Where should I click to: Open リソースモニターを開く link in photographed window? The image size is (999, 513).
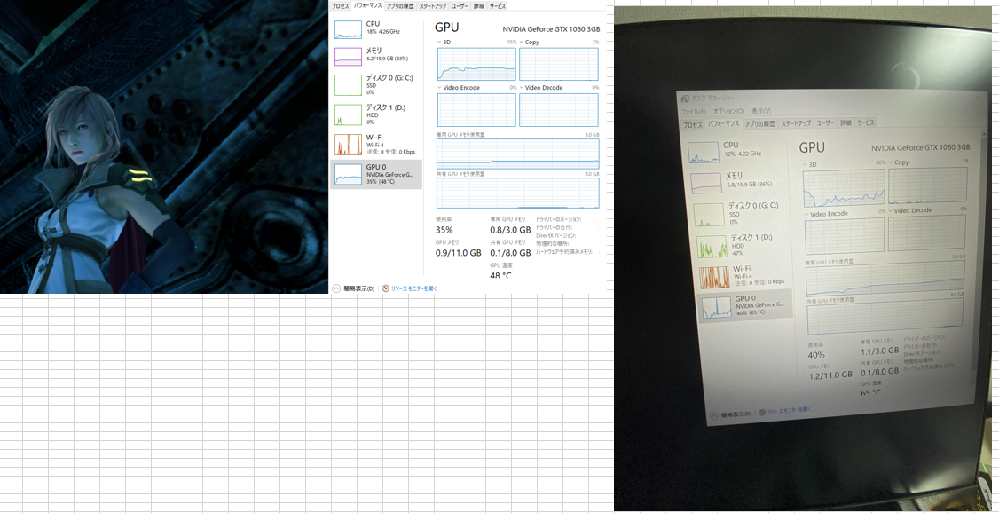click(789, 409)
